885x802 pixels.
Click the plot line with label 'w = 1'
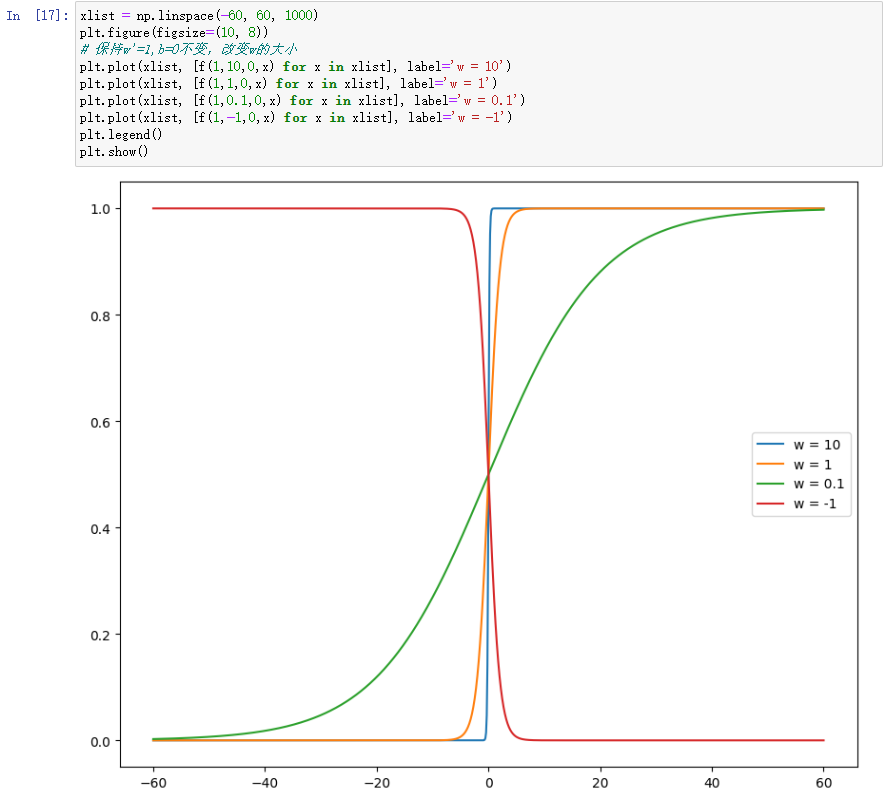[x=288, y=84]
